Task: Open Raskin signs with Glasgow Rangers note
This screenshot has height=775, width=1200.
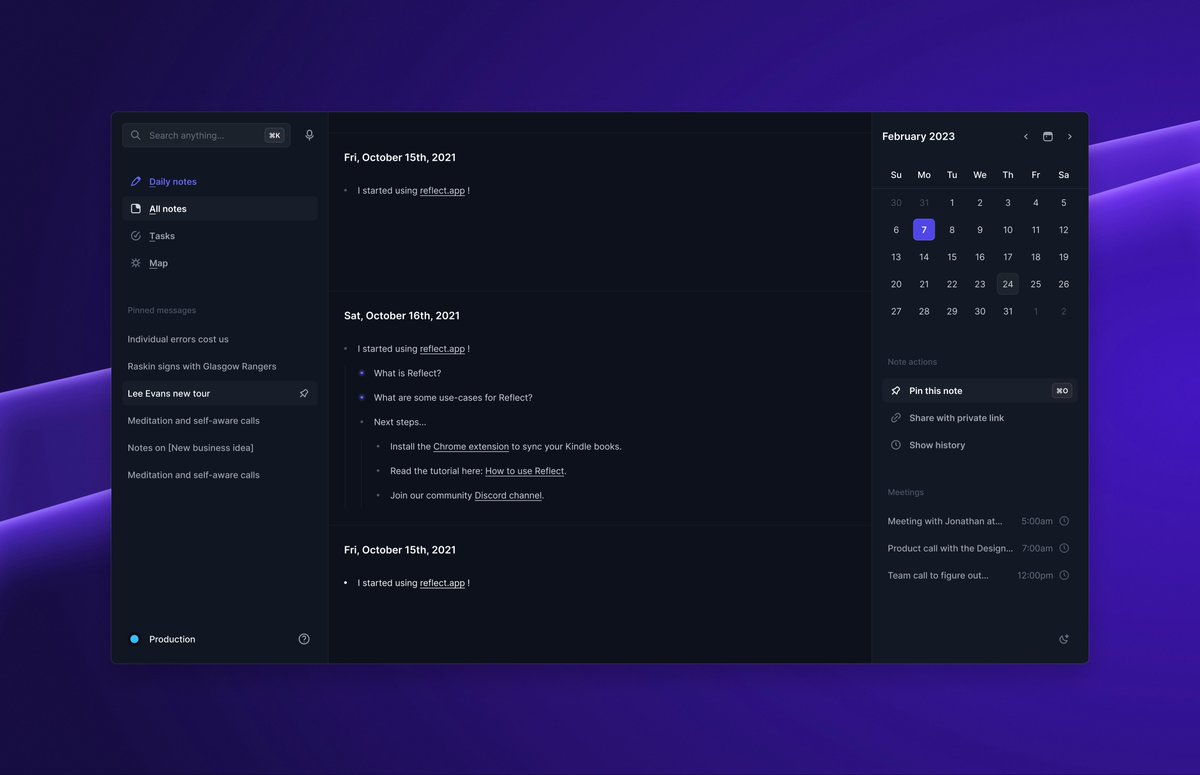Action: pos(202,366)
